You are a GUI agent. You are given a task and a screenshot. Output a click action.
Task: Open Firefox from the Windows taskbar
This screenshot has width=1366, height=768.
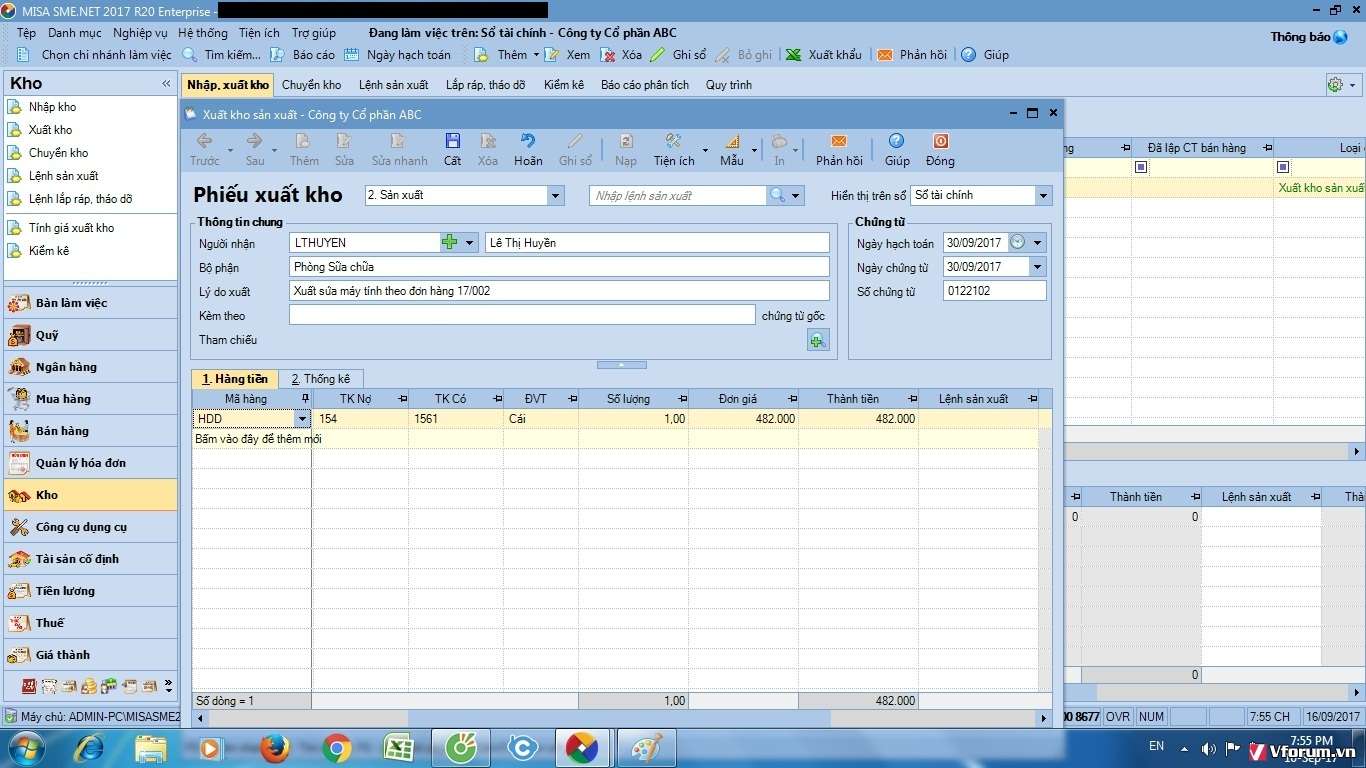[274, 748]
